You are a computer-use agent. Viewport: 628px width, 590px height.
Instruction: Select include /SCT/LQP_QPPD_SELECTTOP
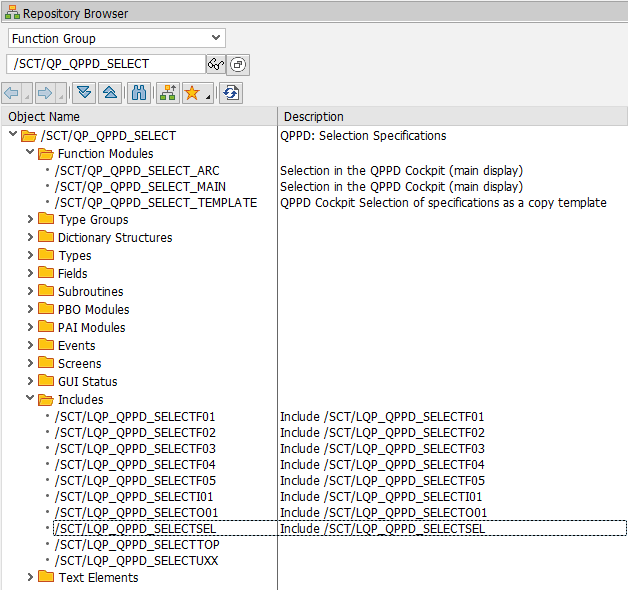(137, 545)
